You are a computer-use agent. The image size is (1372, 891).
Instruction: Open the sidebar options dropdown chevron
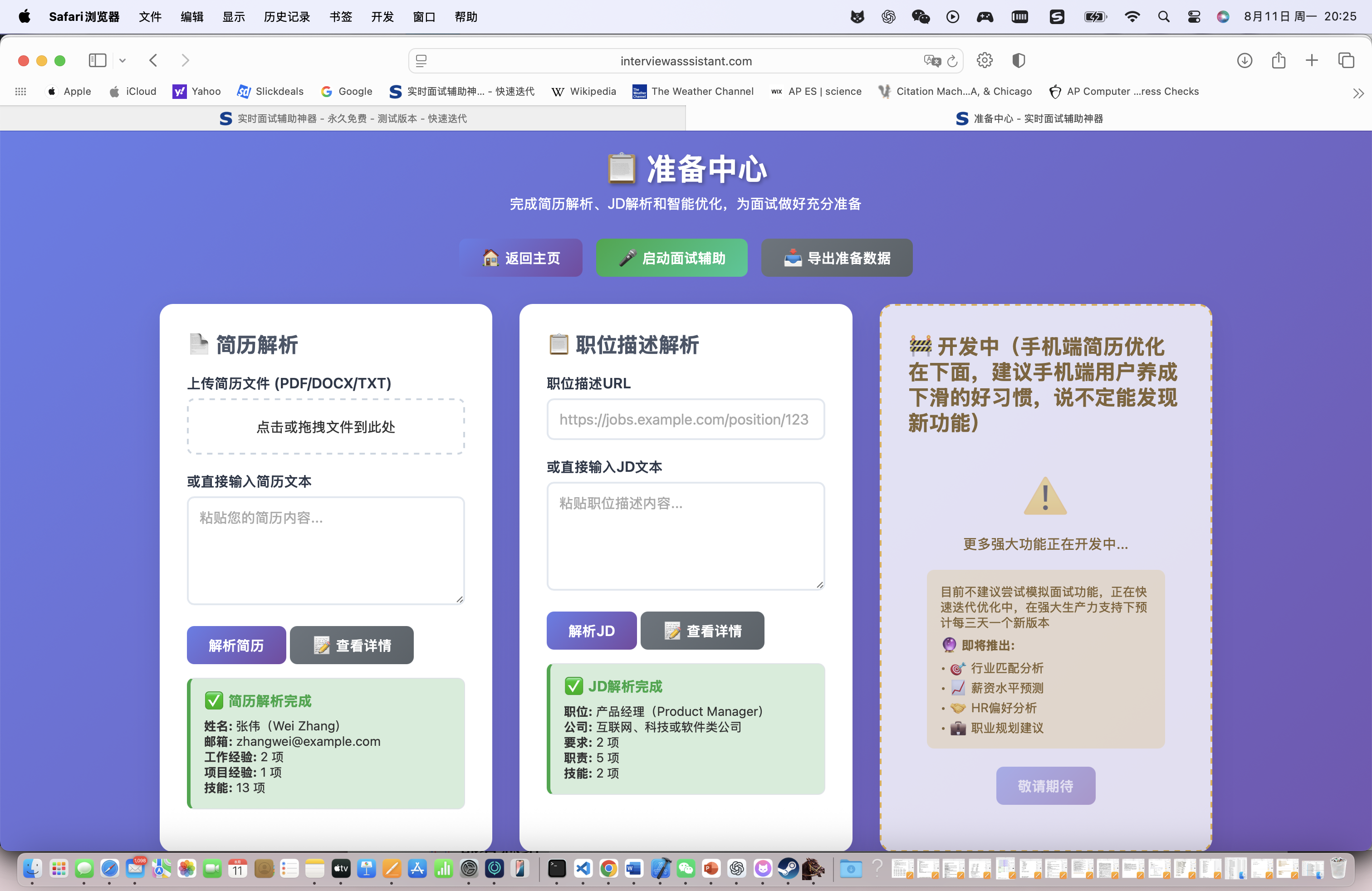coord(122,60)
